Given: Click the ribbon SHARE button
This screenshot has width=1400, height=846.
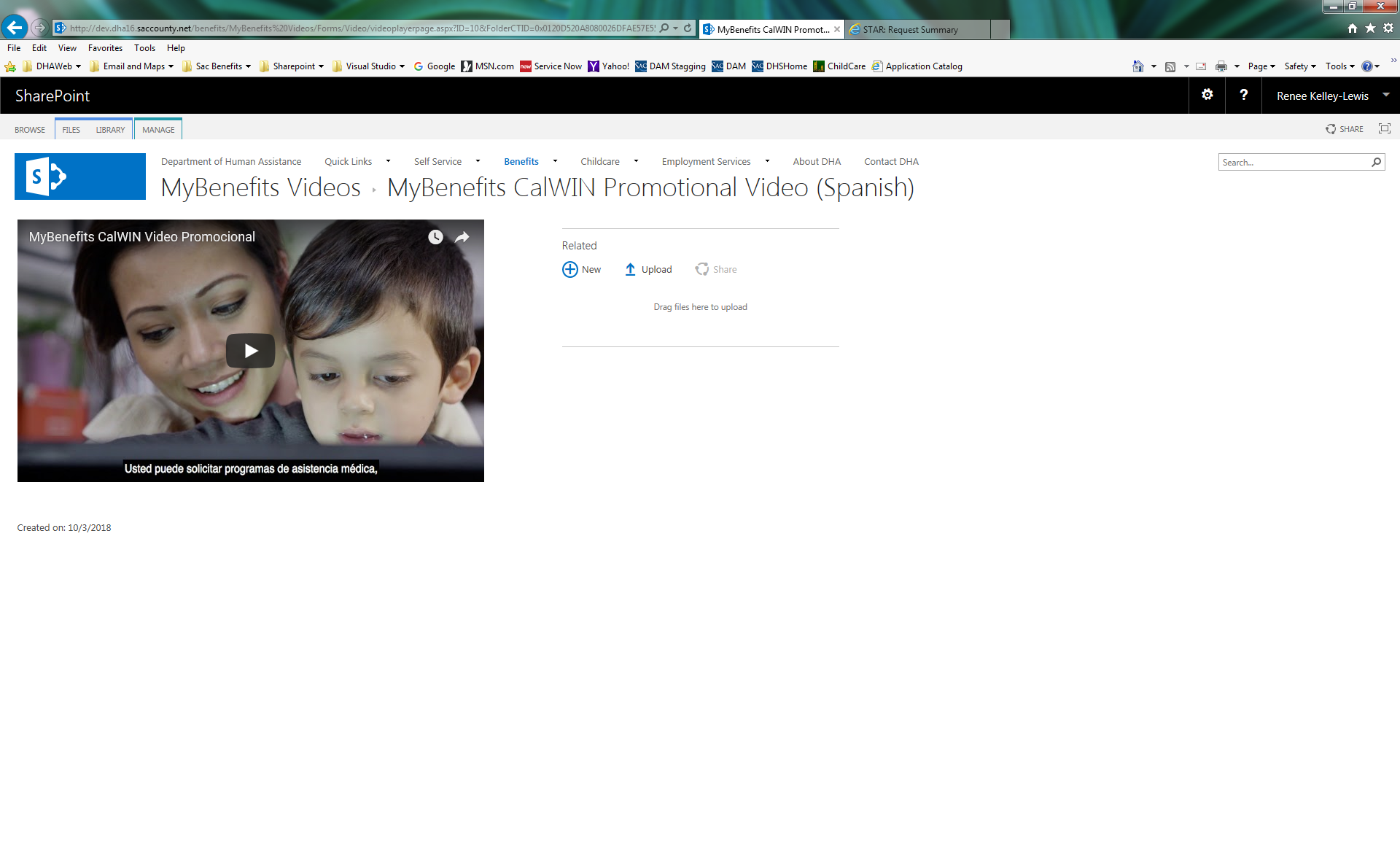Looking at the screenshot, I should pyautogui.click(x=1345, y=129).
